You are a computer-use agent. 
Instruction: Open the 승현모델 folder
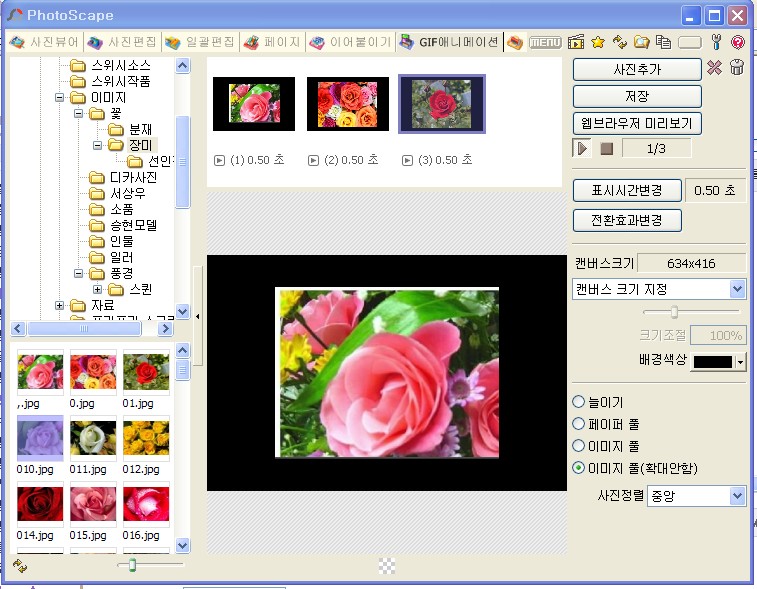(x=133, y=225)
